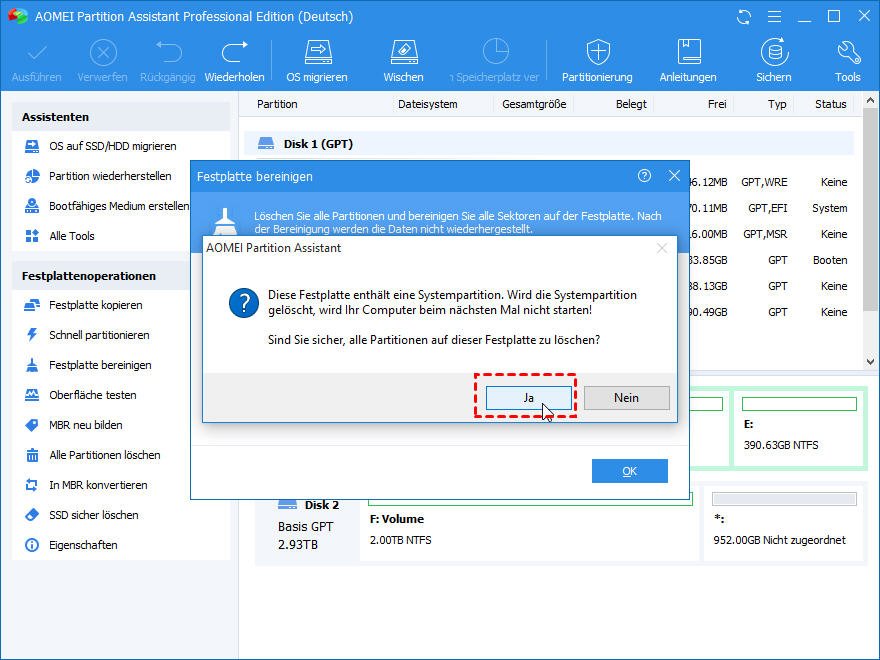Sort by Frei column header

(717, 104)
